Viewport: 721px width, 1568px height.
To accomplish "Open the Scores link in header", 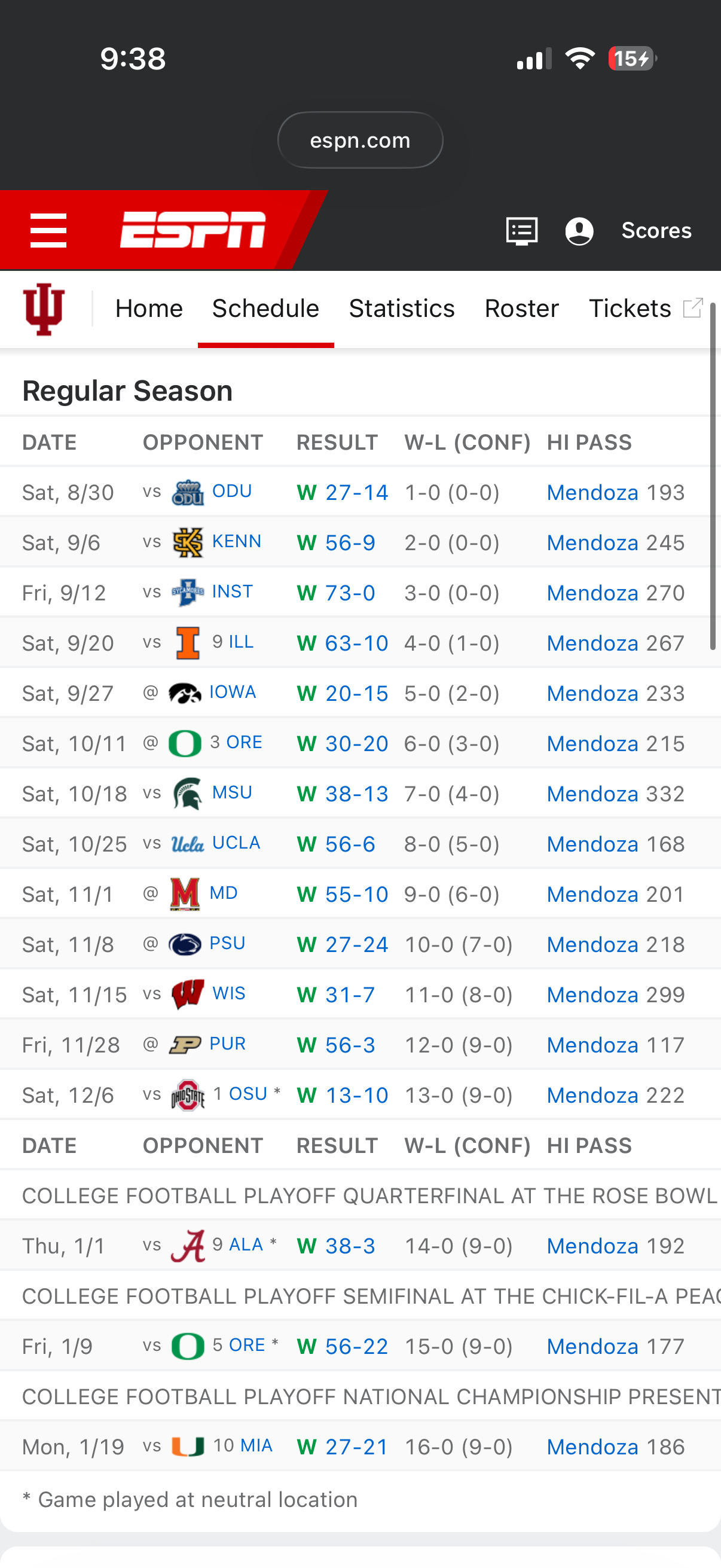I will tap(656, 231).
